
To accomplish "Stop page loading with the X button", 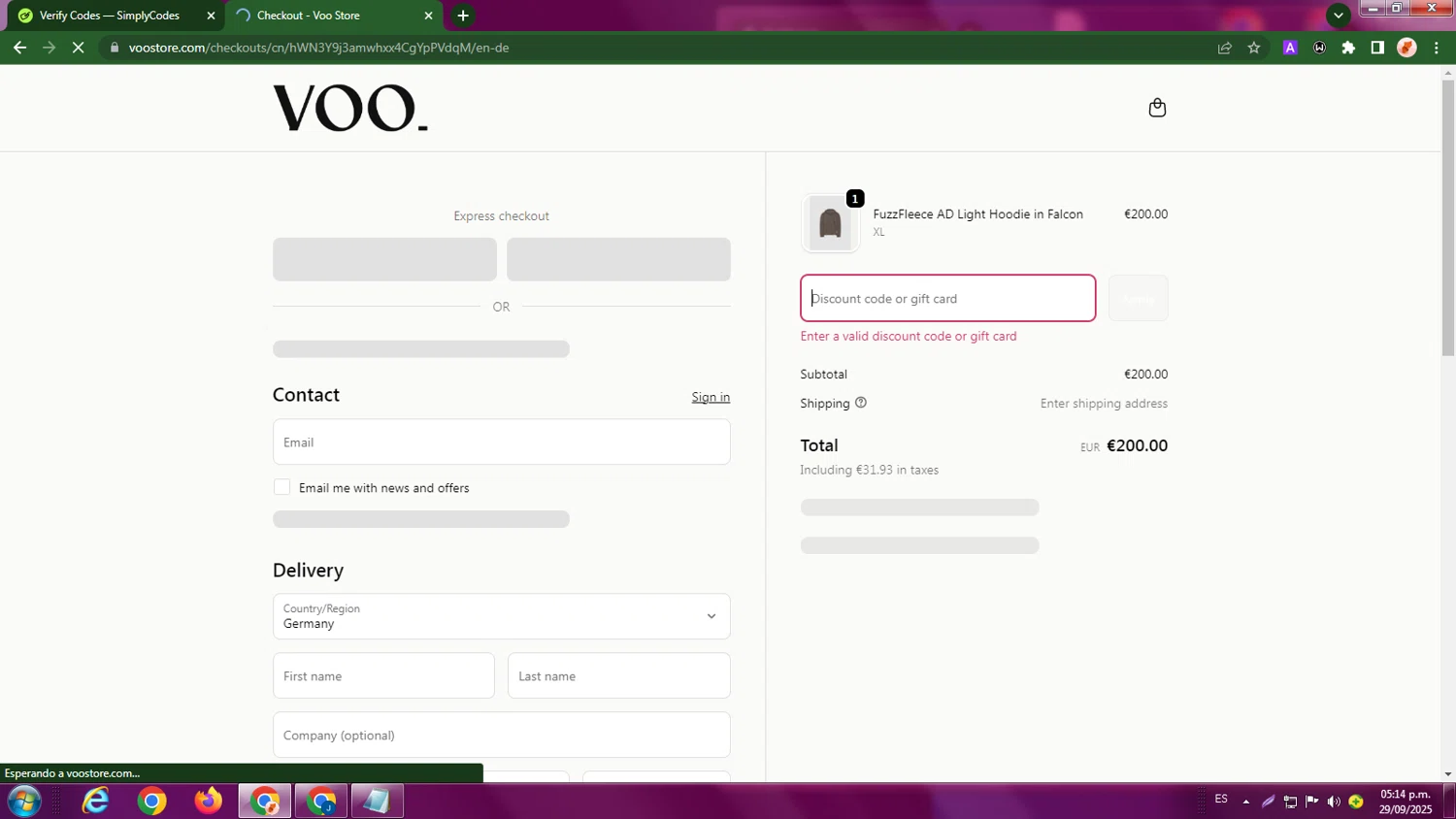I will [79, 48].
